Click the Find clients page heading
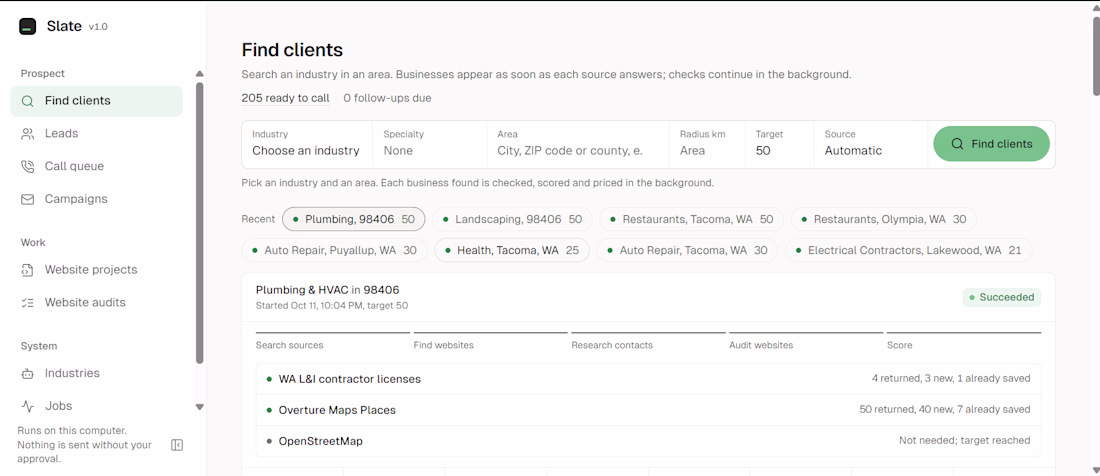 click(292, 50)
